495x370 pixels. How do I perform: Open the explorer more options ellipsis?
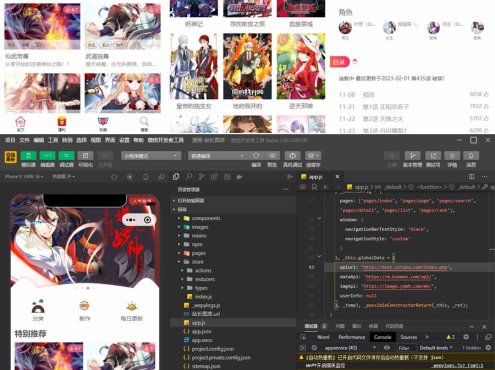click(x=286, y=189)
